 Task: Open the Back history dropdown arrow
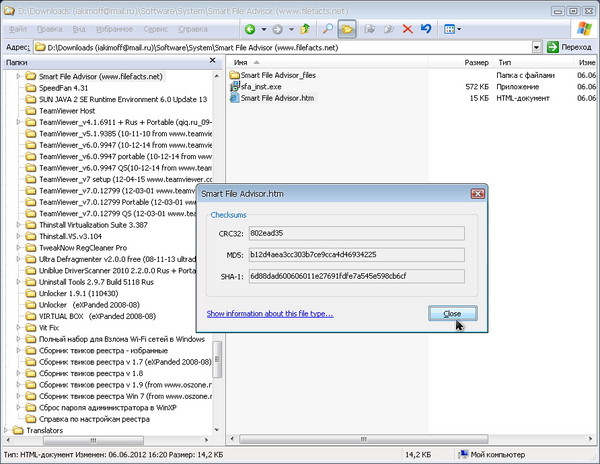[x=264, y=29]
